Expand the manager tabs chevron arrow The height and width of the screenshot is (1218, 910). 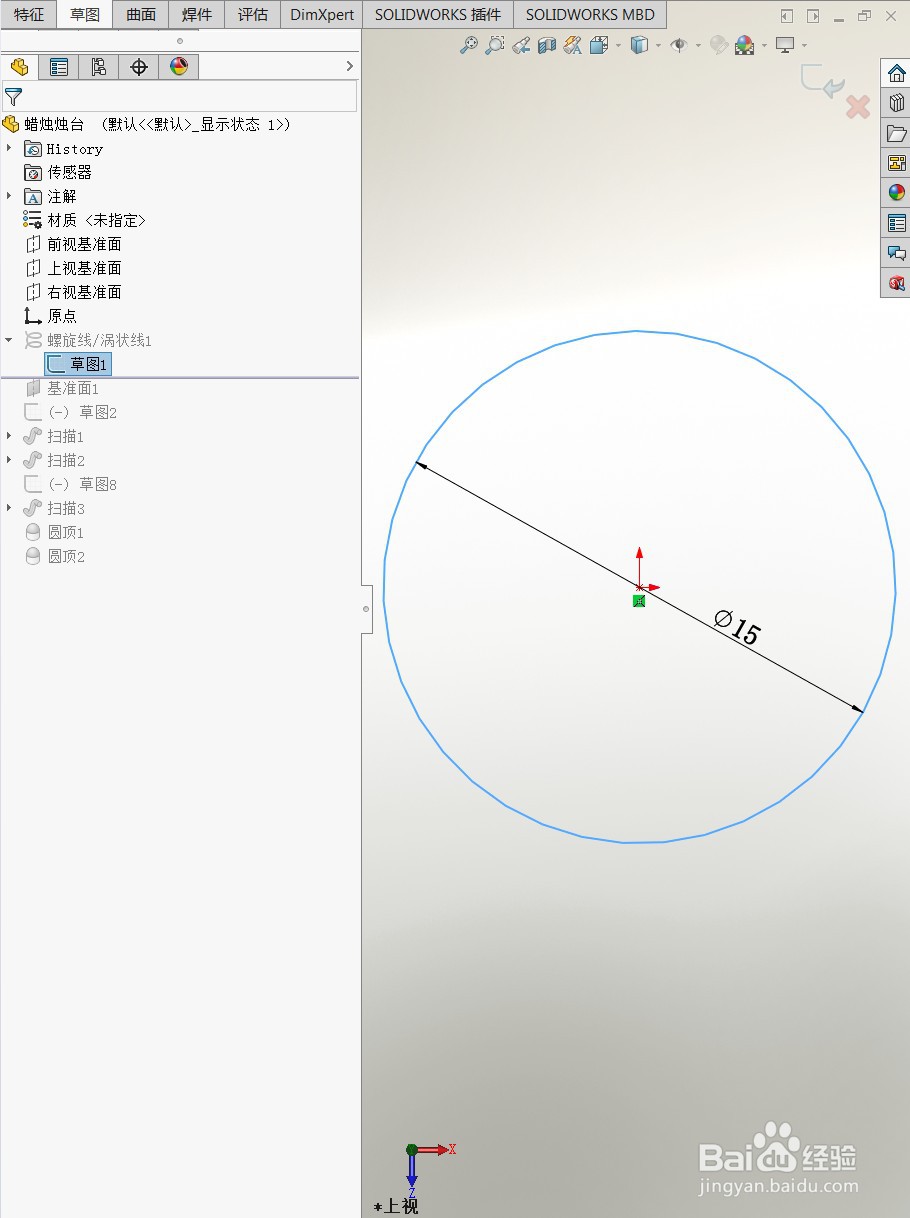[349, 66]
